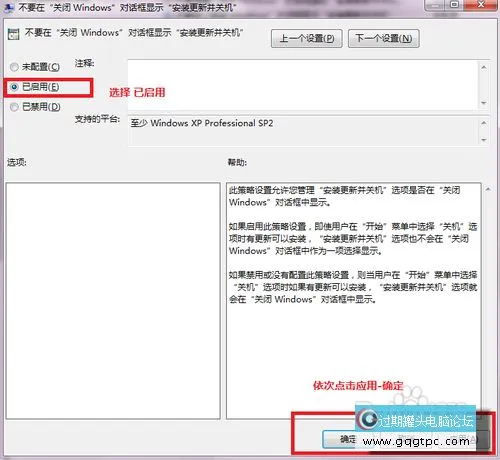The height and width of the screenshot is (460, 500).
Task: Click up arrow of the comment box scrollbar
Action: click(x=484, y=67)
